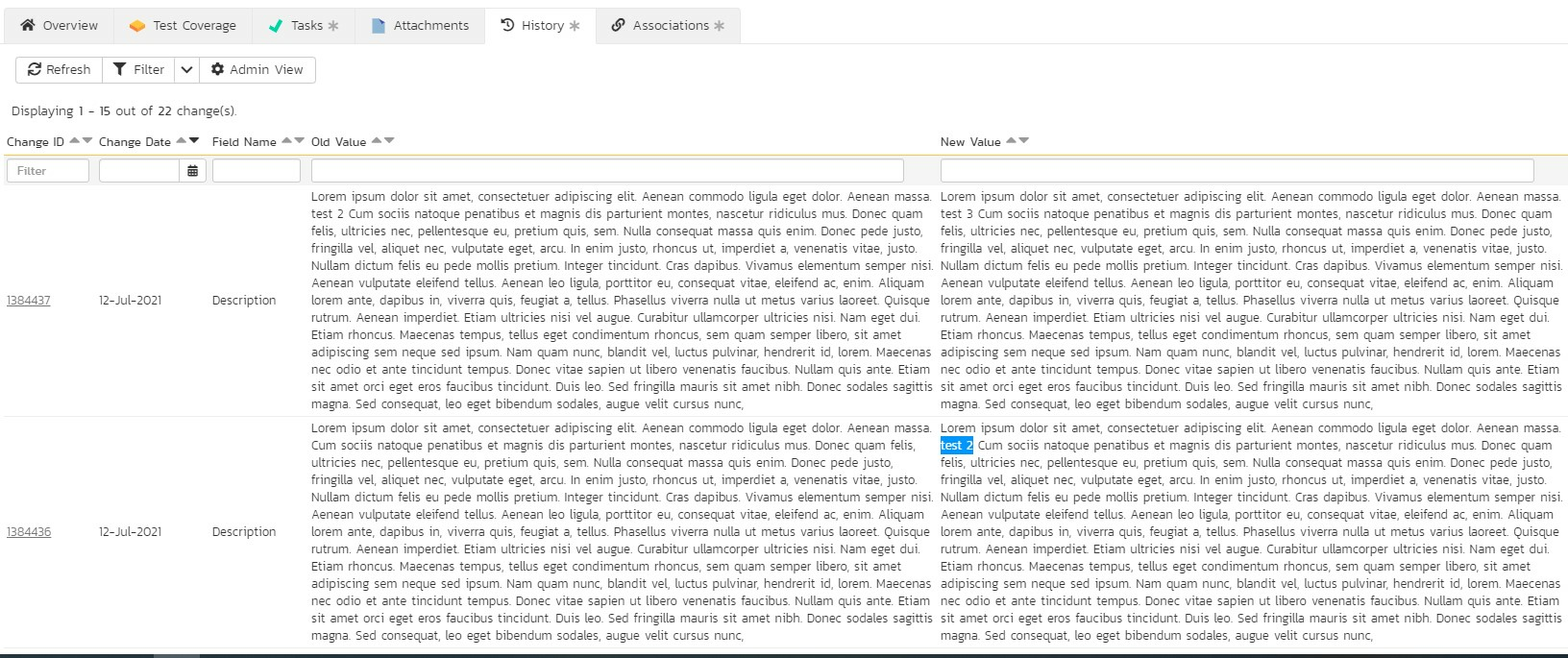1568x658 pixels.
Task: Open the Attachments tab
Action: (x=420, y=26)
